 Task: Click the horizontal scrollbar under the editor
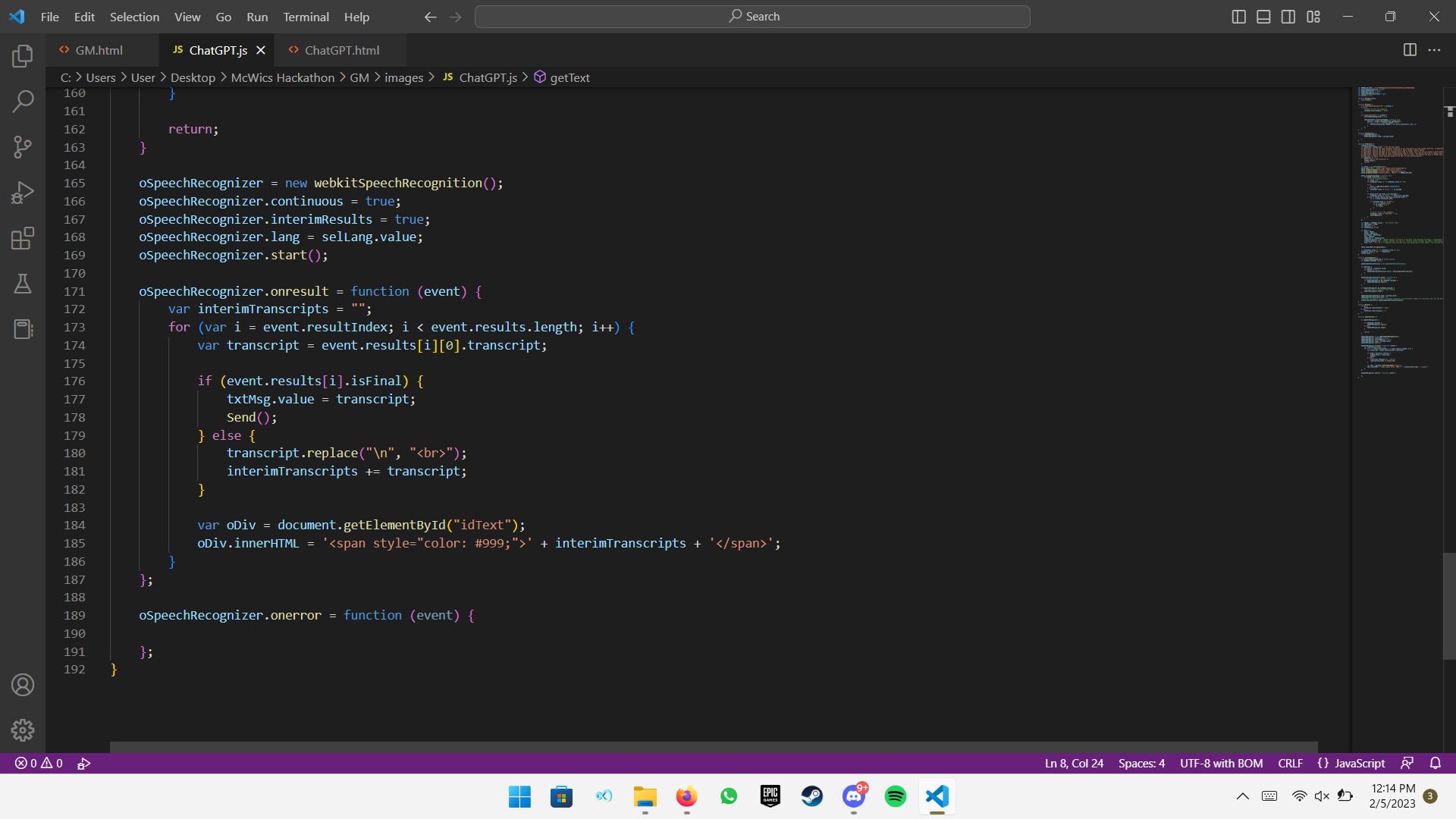pyautogui.click(x=713, y=747)
